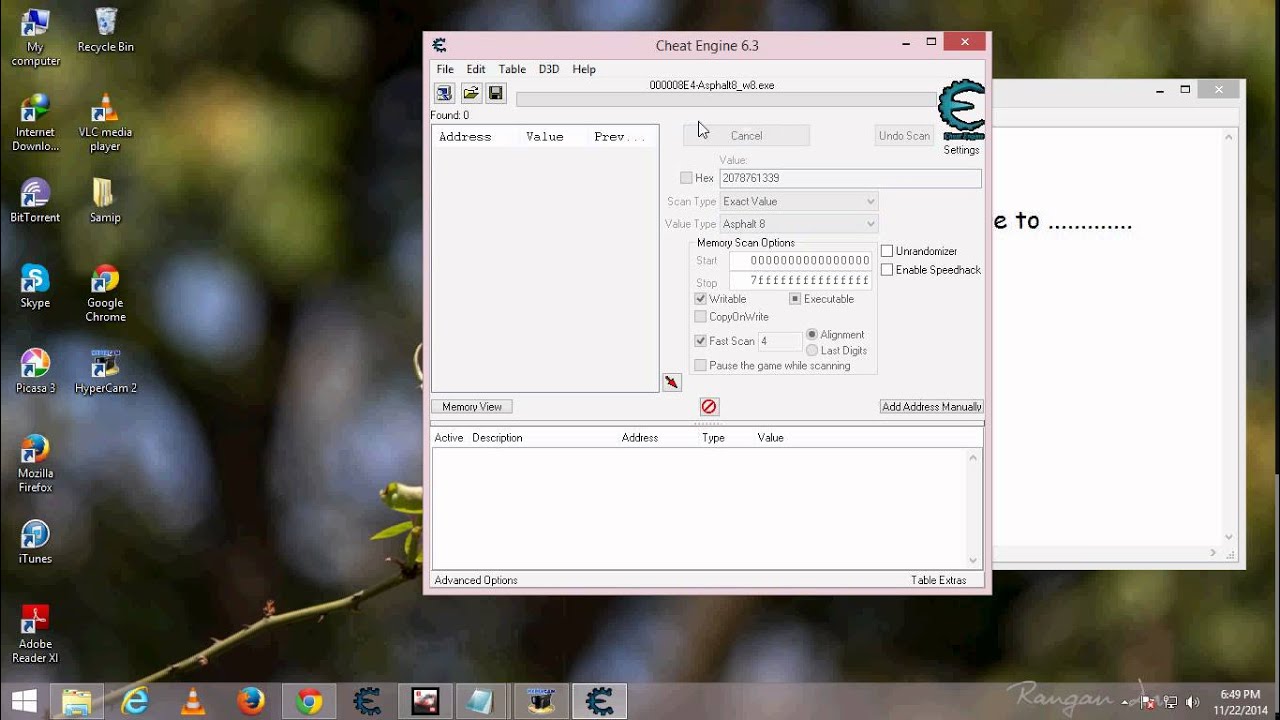This screenshot has width=1280, height=720.
Task: Click Add Address Manually
Action: (932, 406)
